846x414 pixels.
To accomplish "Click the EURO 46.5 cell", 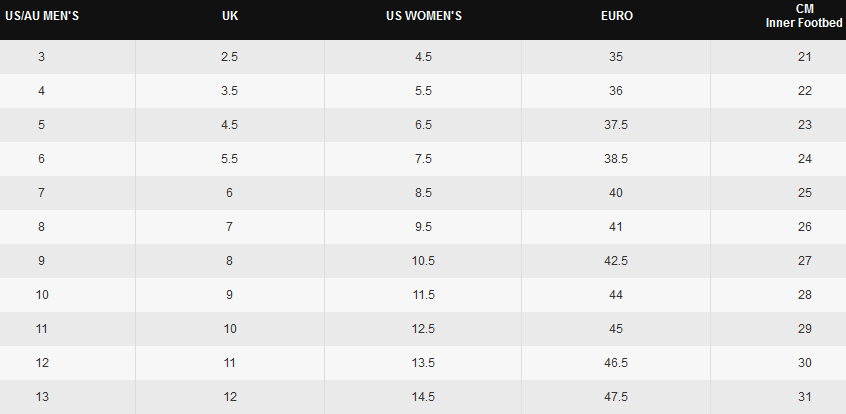I will tap(616, 363).
